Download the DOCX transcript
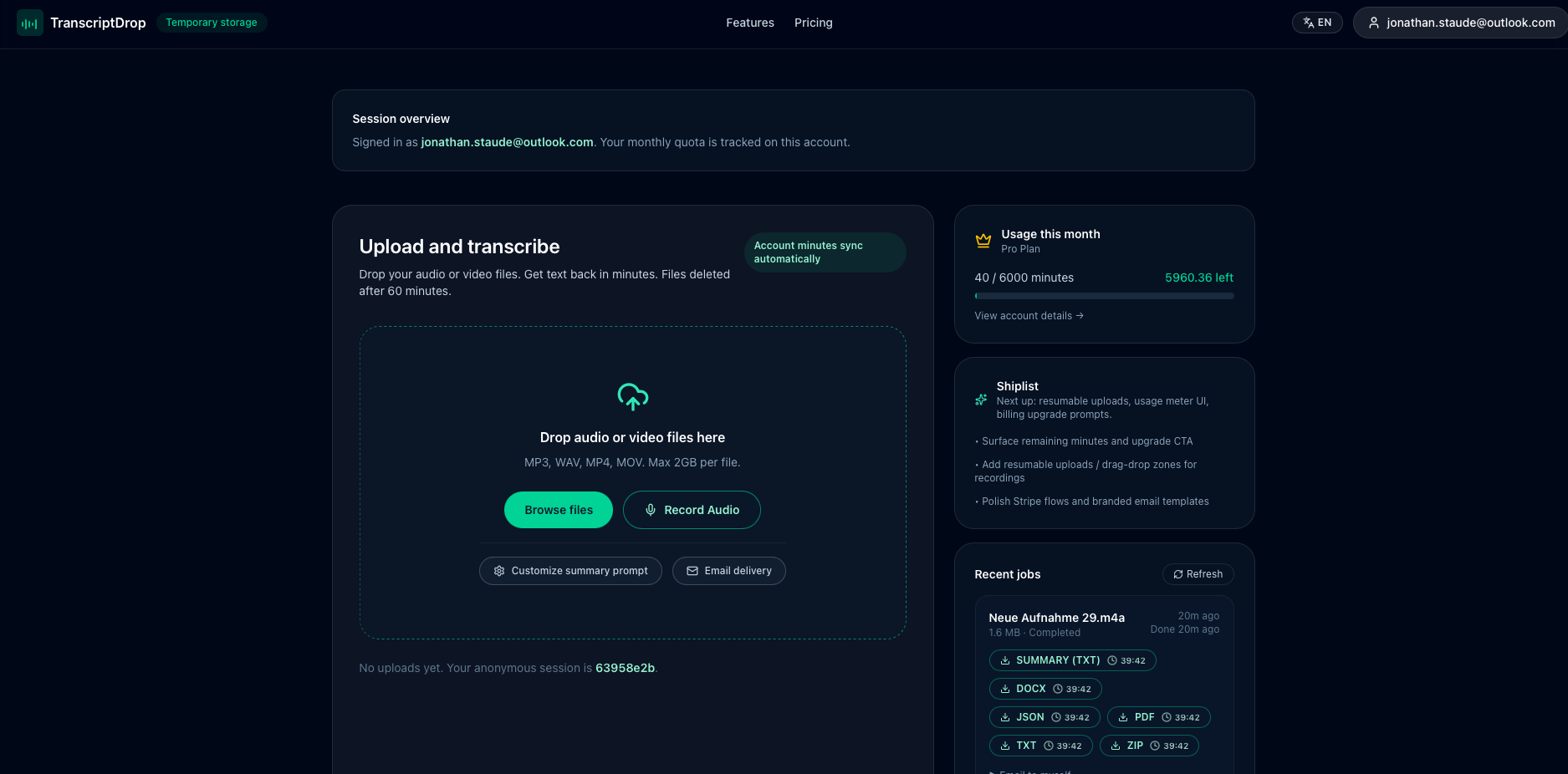This screenshot has height=774, width=1568. coord(1045,689)
